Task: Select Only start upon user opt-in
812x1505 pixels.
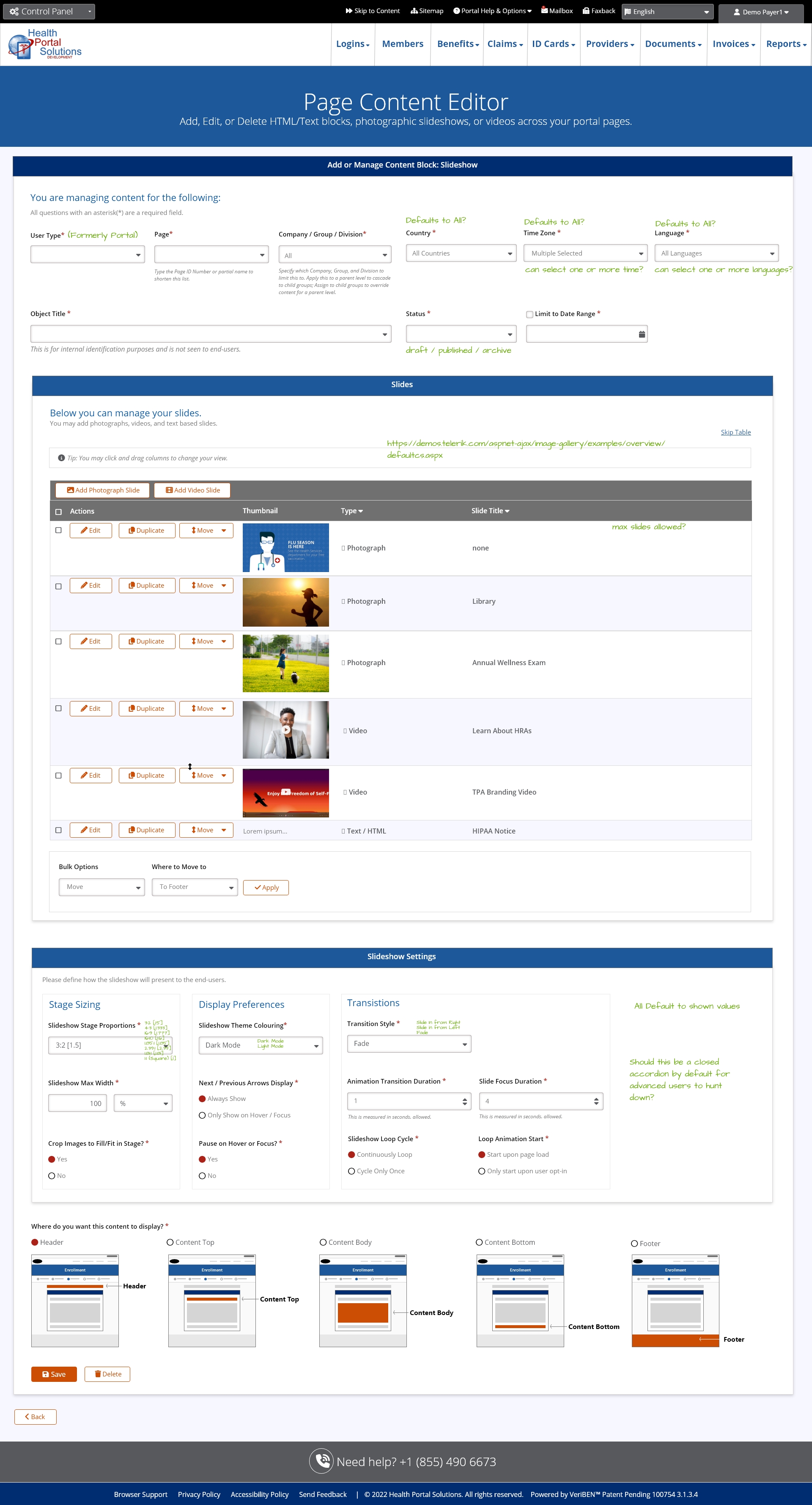Action: pos(482,1172)
